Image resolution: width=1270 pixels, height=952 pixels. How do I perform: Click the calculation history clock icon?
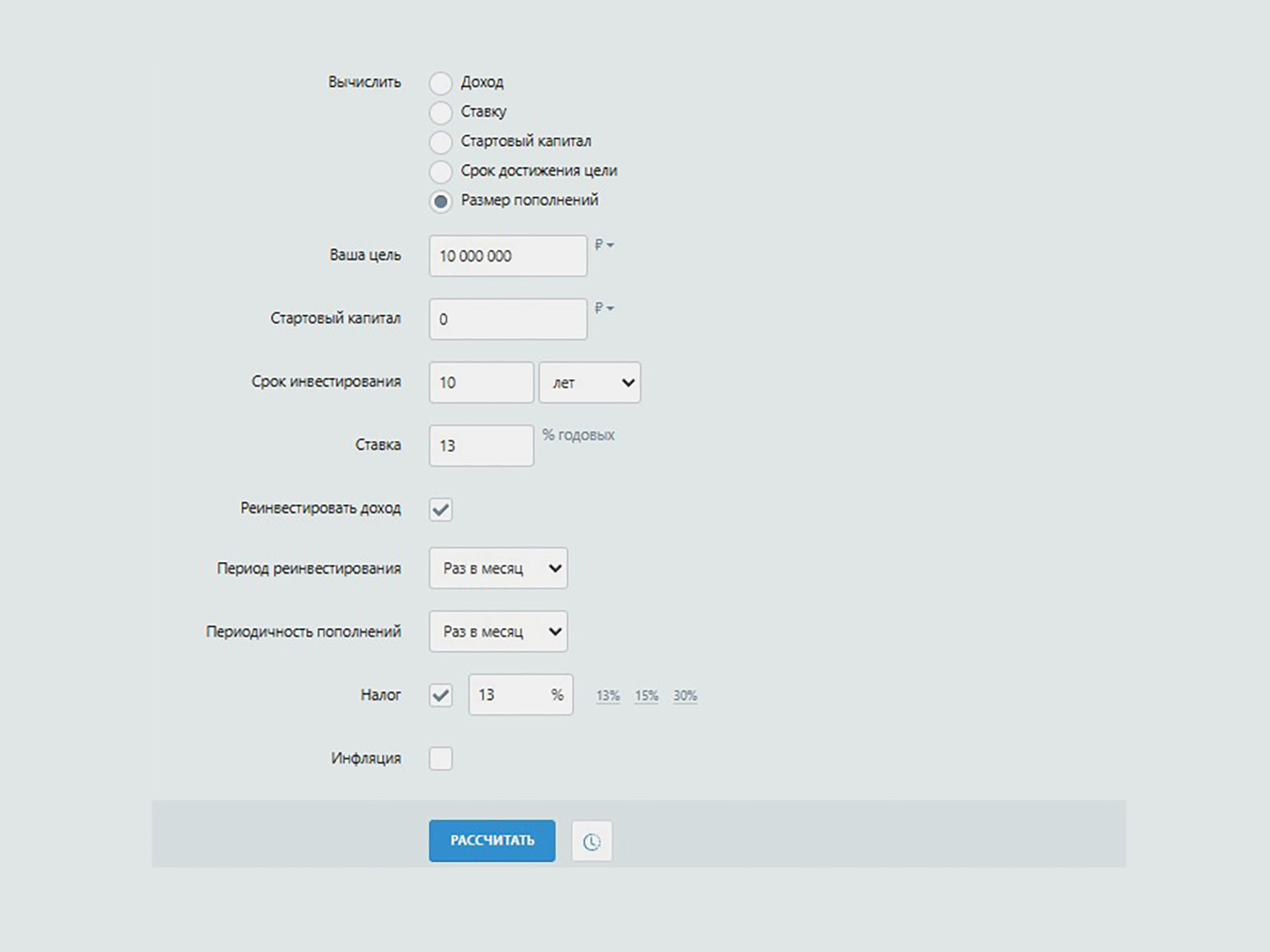pyautogui.click(x=591, y=842)
